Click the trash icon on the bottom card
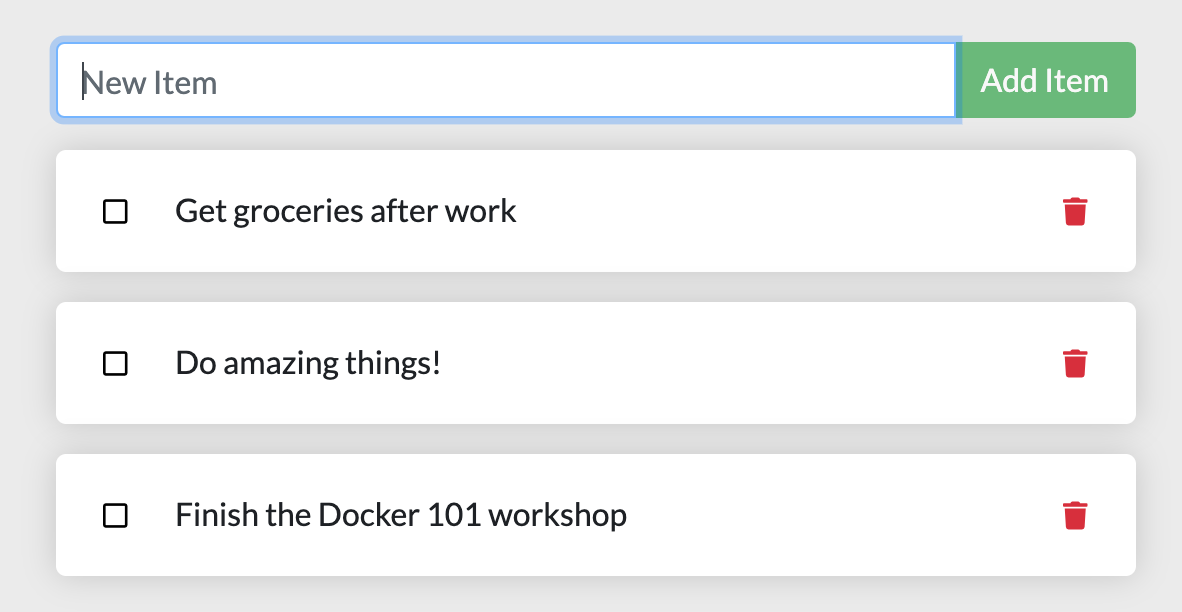The width and height of the screenshot is (1182, 612). coord(1075,515)
